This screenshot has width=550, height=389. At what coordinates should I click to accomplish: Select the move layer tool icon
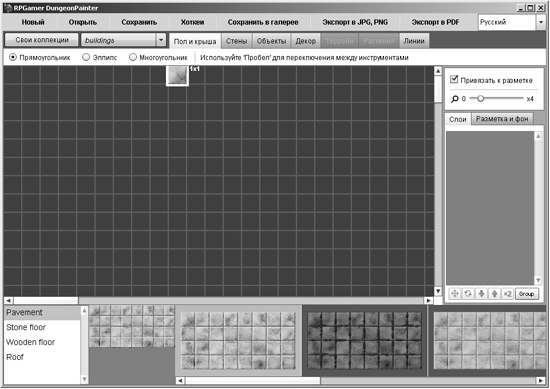click(455, 294)
